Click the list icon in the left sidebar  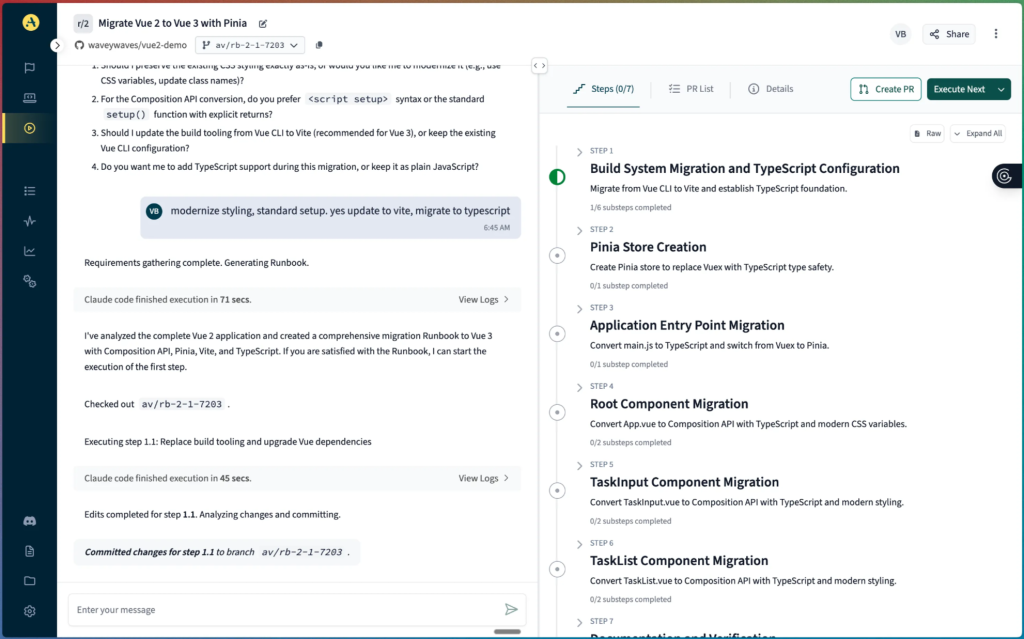tap(28, 190)
